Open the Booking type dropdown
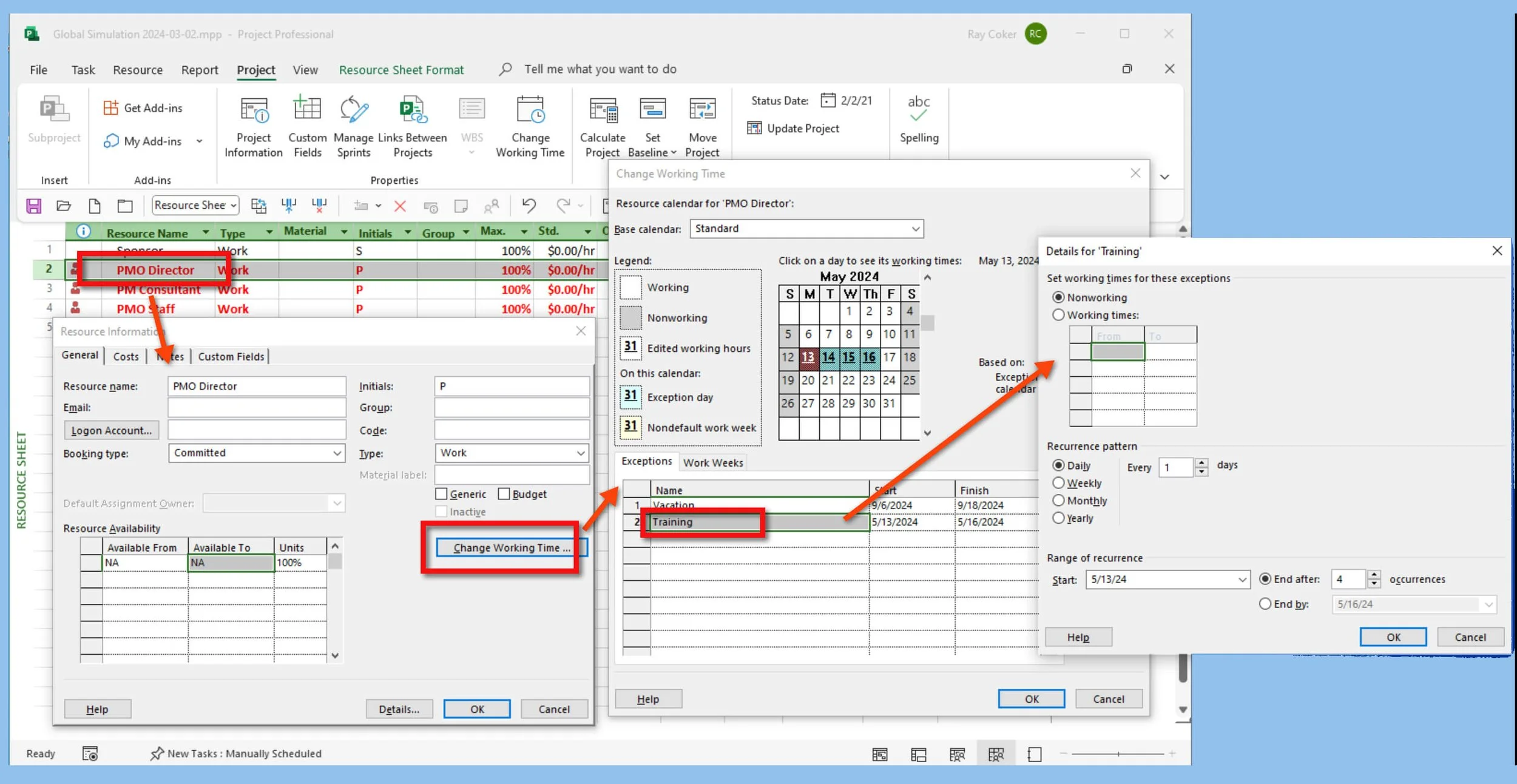This screenshot has width=1517, height=784. 337,453
